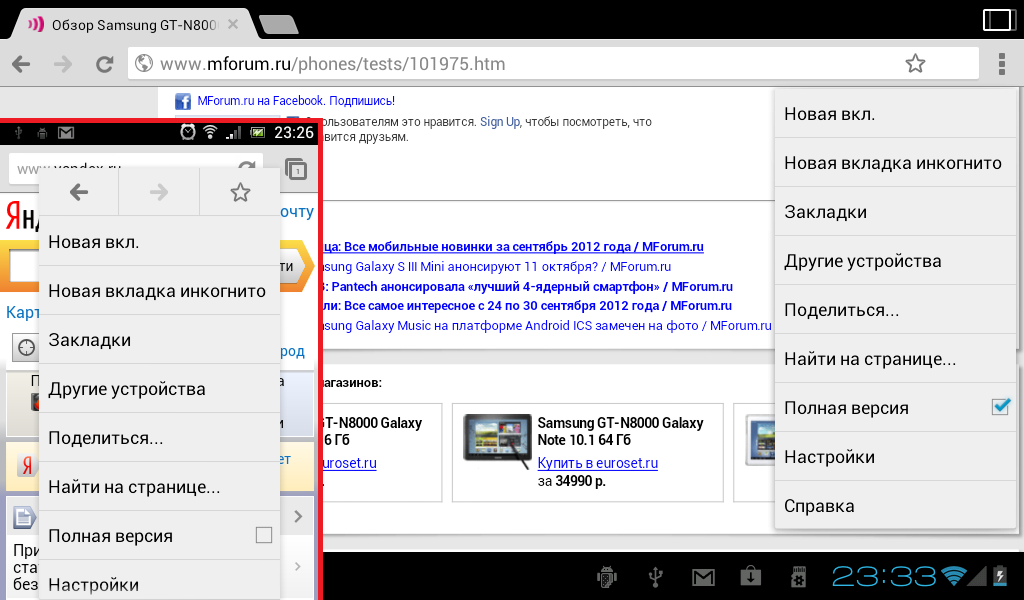Toggle the three-dot Chrome overflow menu button
Viewport: 1024px width, 600px height.
click(1001, 64)
